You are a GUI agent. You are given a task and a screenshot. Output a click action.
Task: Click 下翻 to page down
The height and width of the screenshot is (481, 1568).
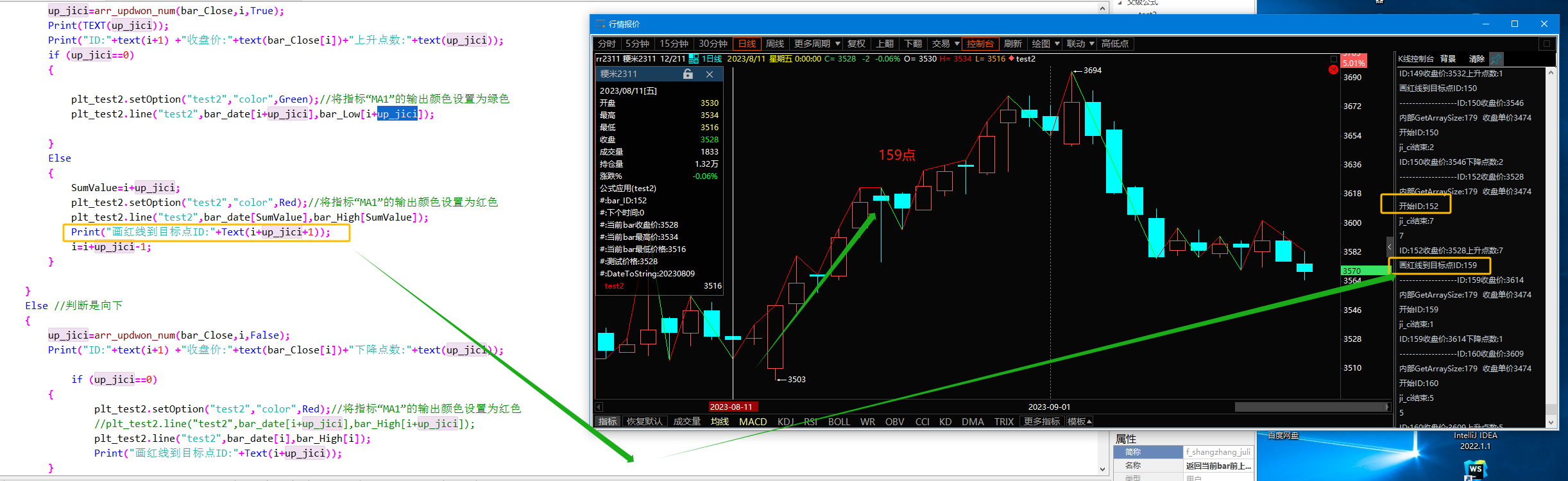(913, 44)
